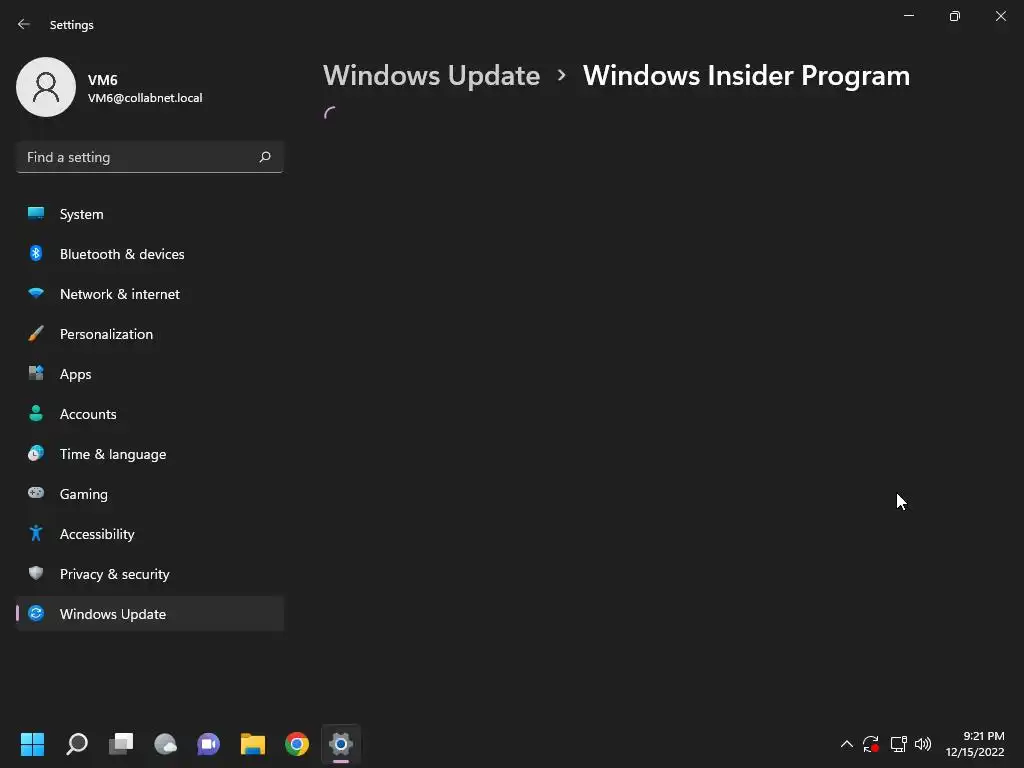Viewport: 1024px width, 768px height.
Task: Open the Apps settings page
Action: click(150, 374)
